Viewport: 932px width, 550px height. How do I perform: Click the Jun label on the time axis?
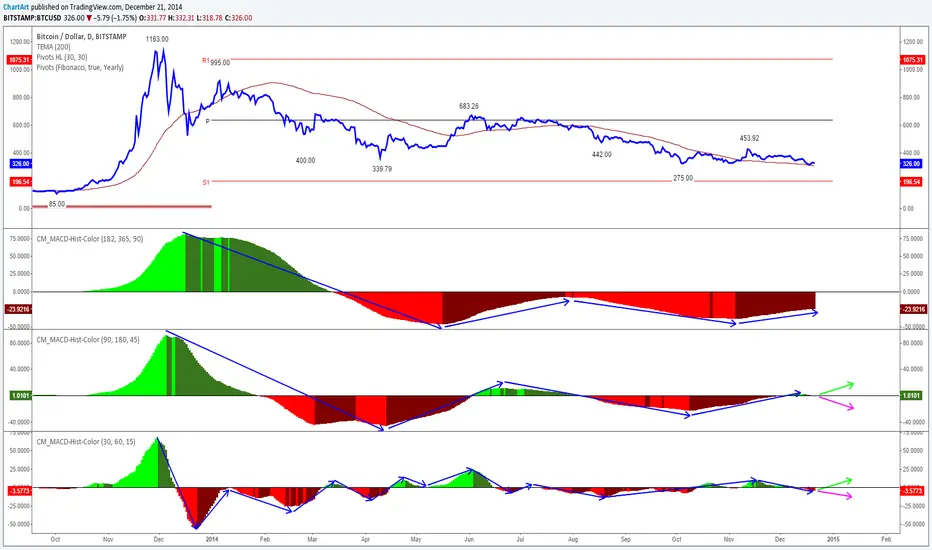pos(469,539)
